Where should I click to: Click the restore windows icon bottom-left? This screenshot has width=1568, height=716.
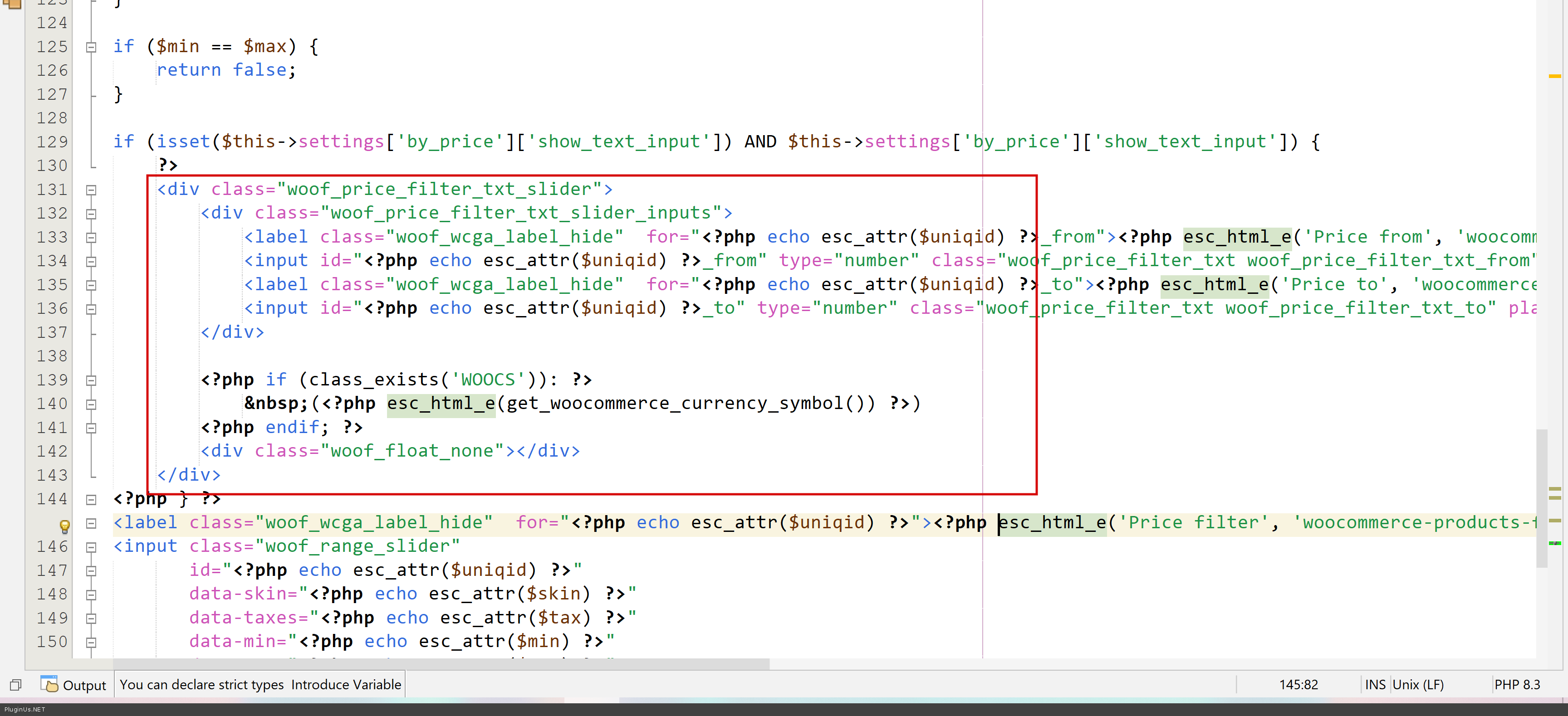pyautogui.click(x=16, y=685)
